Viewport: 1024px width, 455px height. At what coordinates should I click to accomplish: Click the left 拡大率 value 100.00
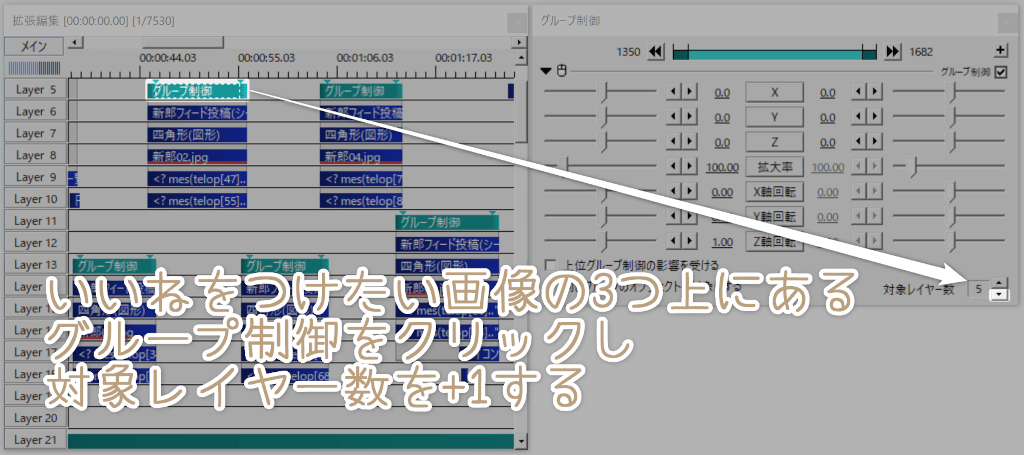tap(722, 168)
